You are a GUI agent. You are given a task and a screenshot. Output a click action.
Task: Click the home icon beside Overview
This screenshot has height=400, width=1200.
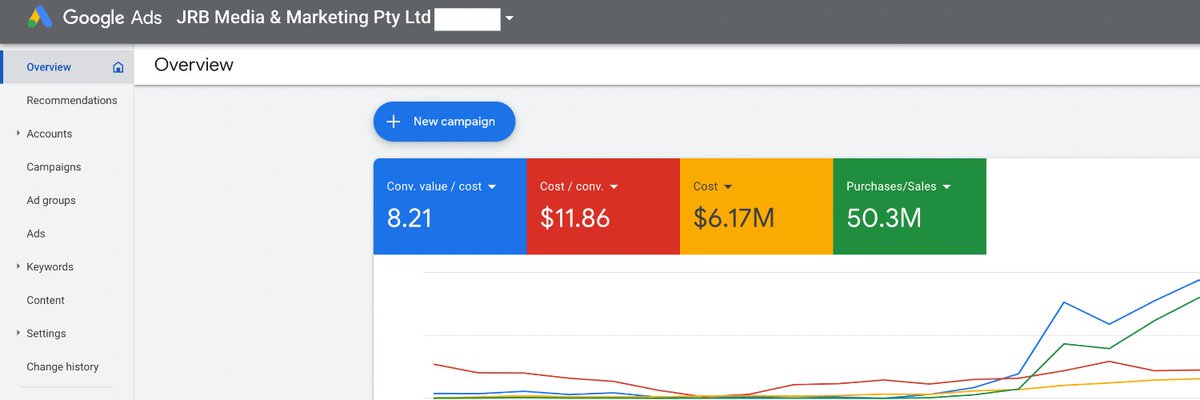(x=118, y=68)
